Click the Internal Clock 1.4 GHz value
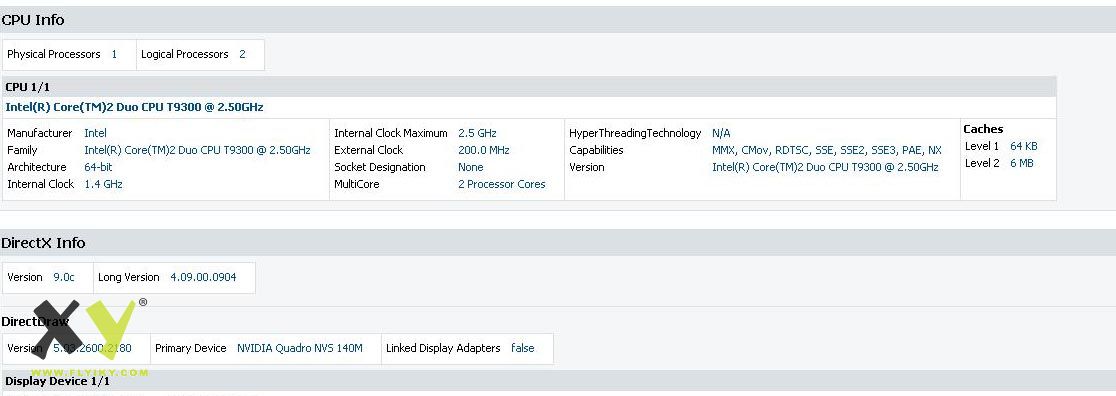Screen dimensions: 1116x396 103,184
